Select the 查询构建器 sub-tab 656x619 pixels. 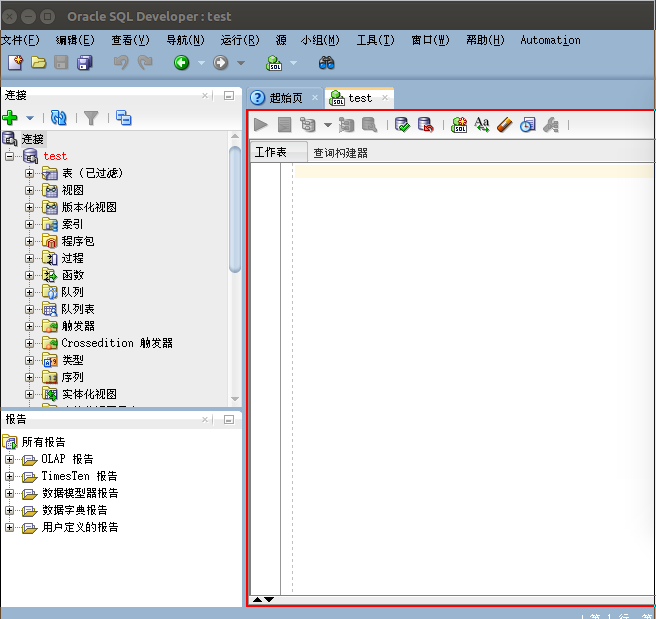340,153
